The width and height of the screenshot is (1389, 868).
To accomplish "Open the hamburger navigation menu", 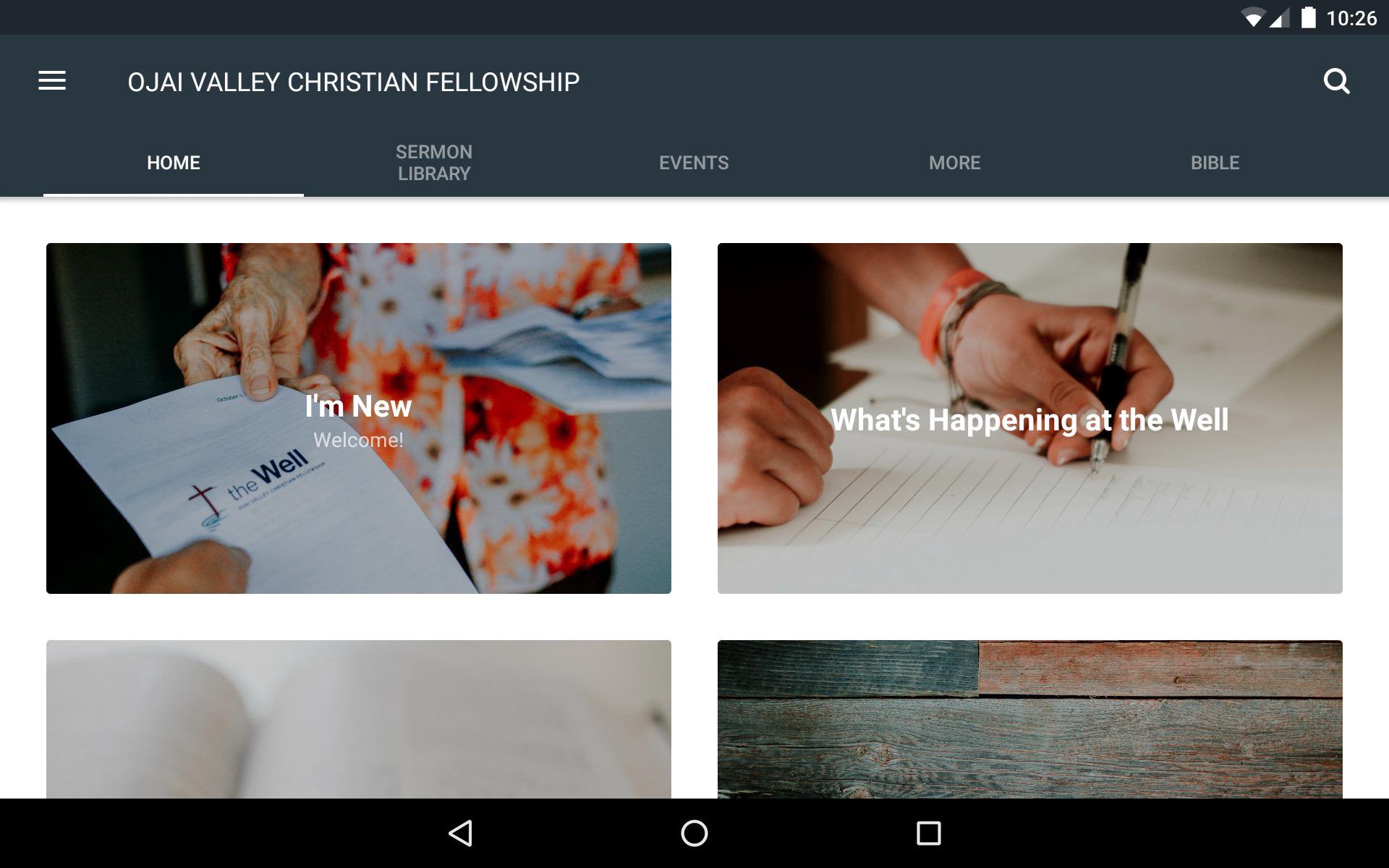I will 52,81.
